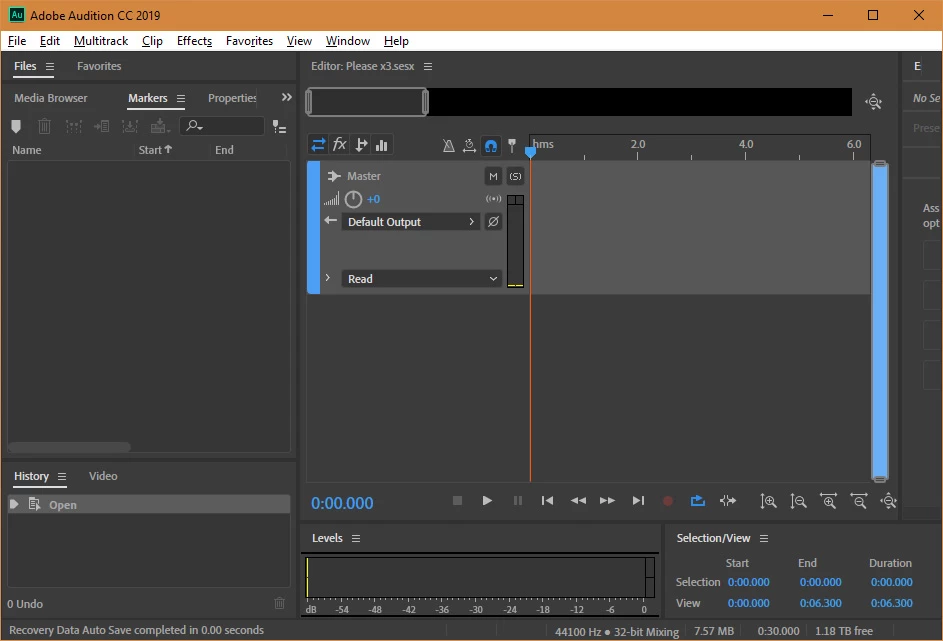Solo the Master track

(515, 176)
